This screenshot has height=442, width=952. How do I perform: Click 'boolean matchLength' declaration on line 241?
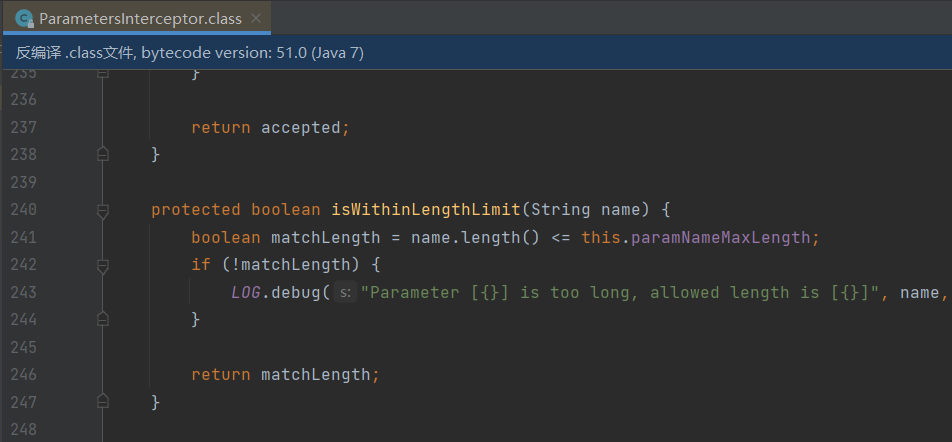coord(285,237)
